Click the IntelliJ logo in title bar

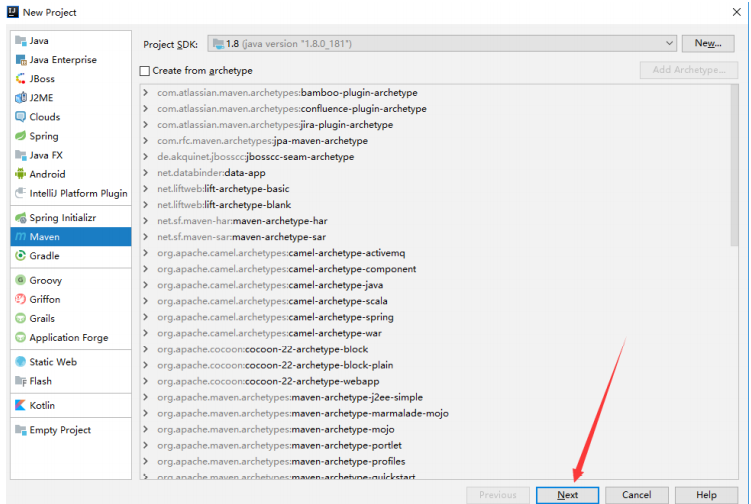click(x=13, y=12)
